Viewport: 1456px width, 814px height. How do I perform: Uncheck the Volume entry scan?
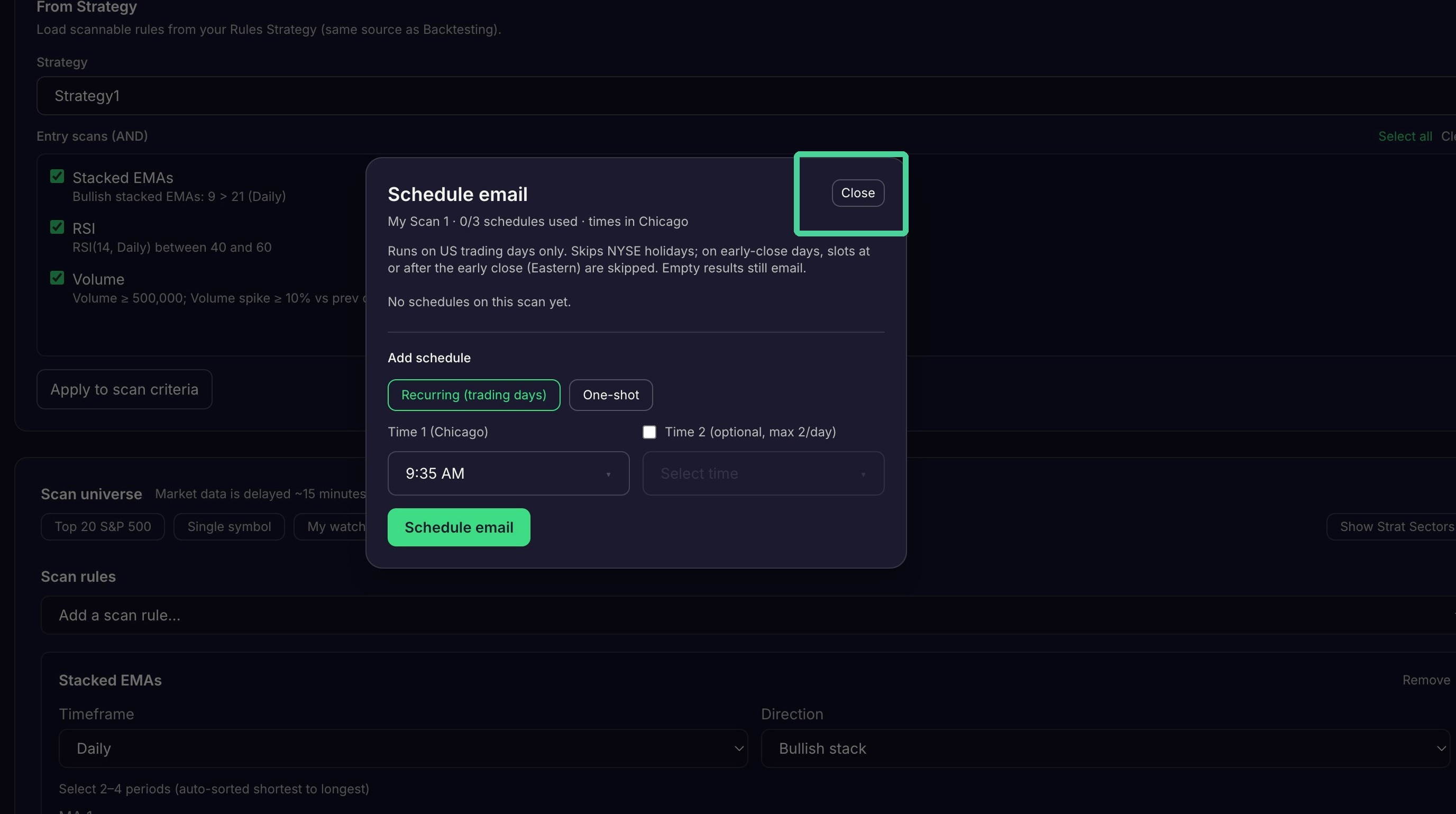57,278
